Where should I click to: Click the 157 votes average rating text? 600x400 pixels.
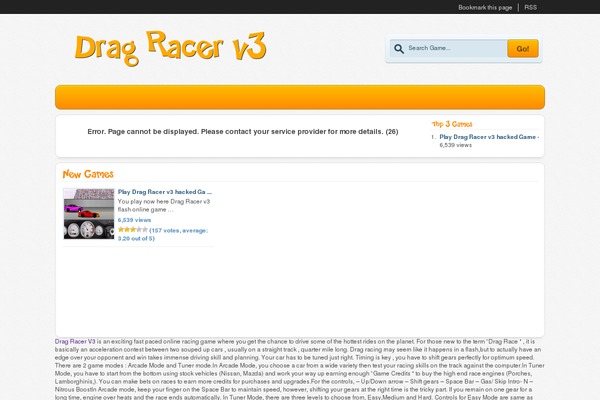pos(163,234)
